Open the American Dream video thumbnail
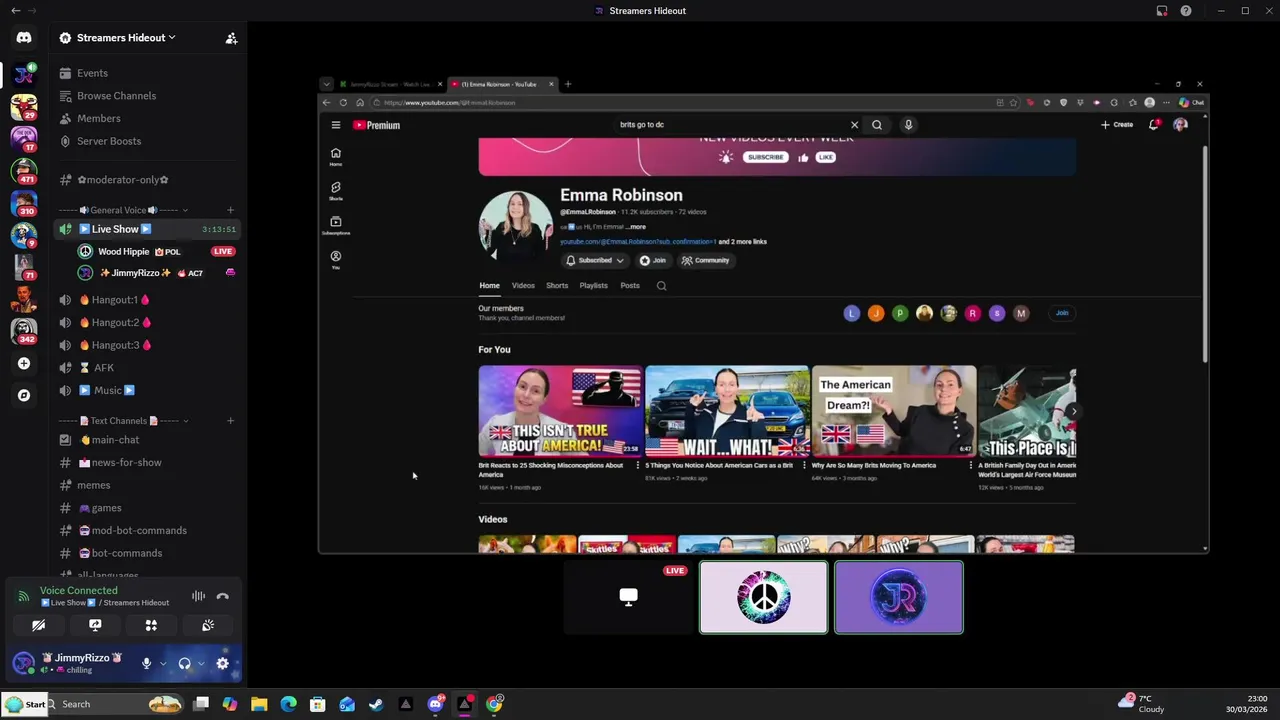 894,411
